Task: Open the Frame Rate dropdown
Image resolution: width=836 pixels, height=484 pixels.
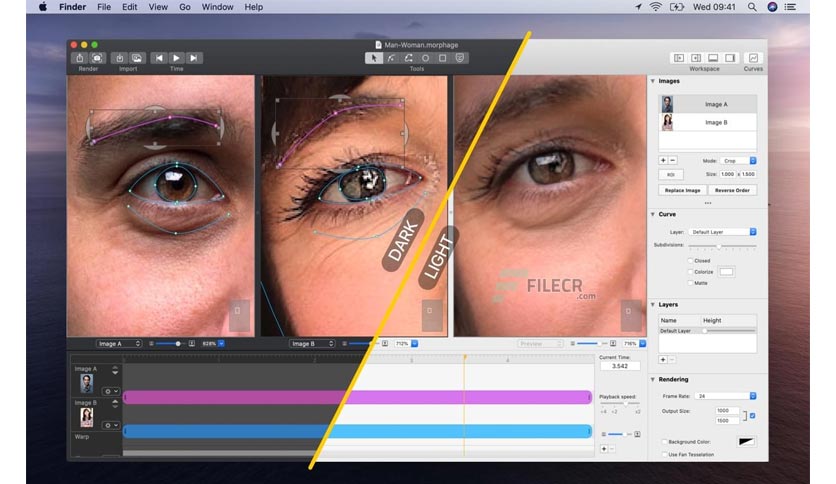Action: (726, 396)
